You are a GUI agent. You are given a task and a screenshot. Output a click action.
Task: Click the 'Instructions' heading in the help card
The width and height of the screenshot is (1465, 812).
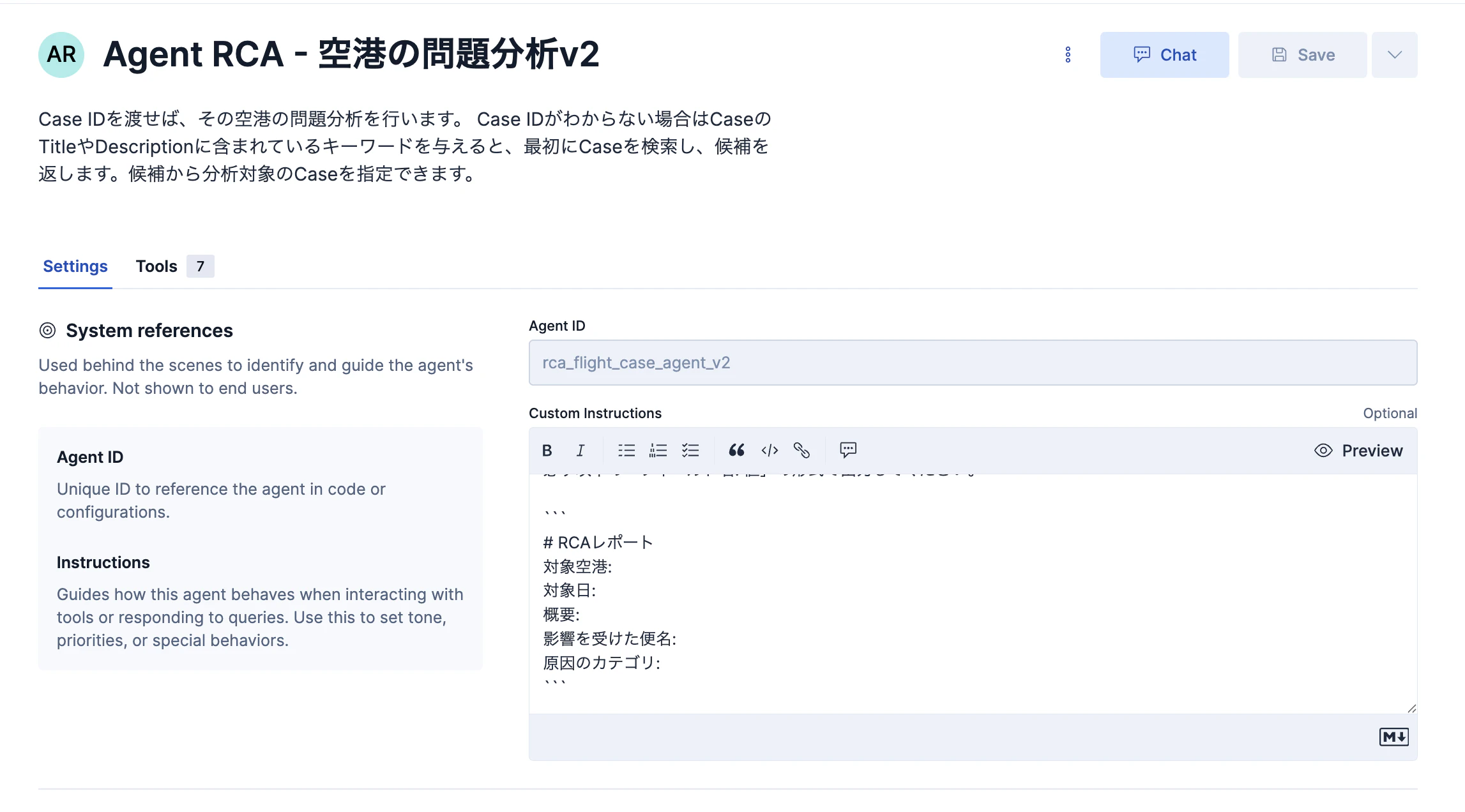[103, 562]
